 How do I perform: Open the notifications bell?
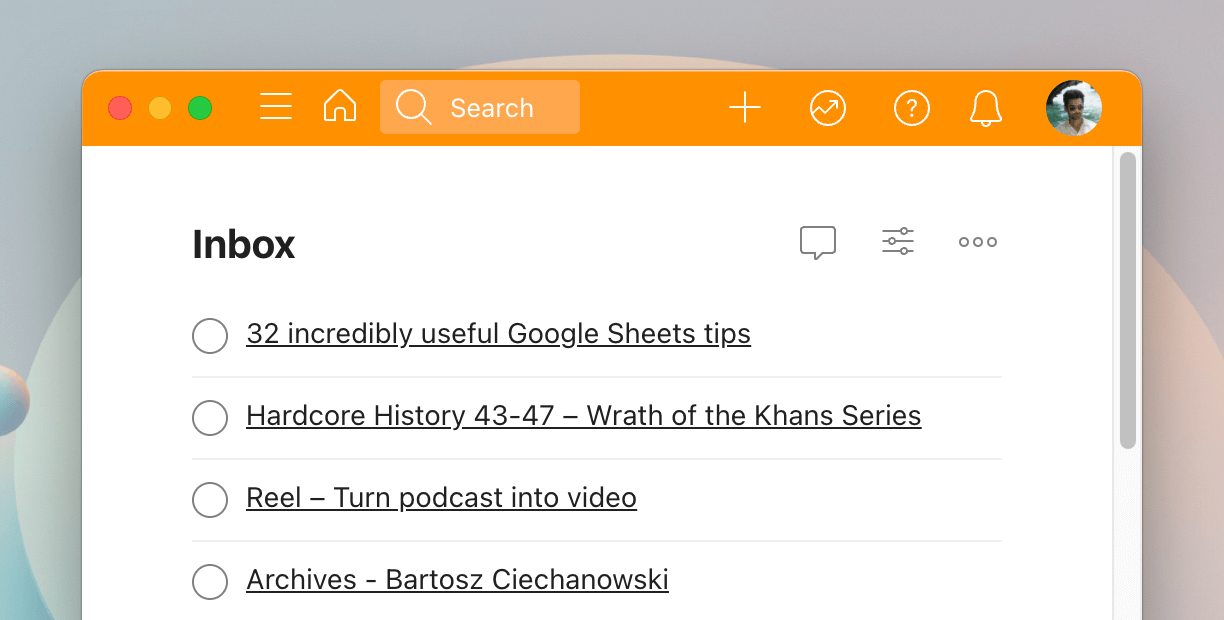986,108
